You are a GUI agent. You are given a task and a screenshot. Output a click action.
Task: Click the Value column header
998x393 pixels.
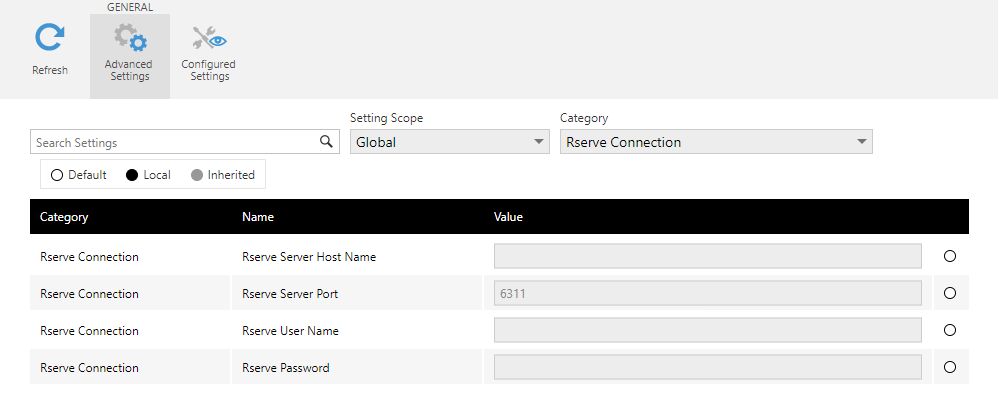508,217
